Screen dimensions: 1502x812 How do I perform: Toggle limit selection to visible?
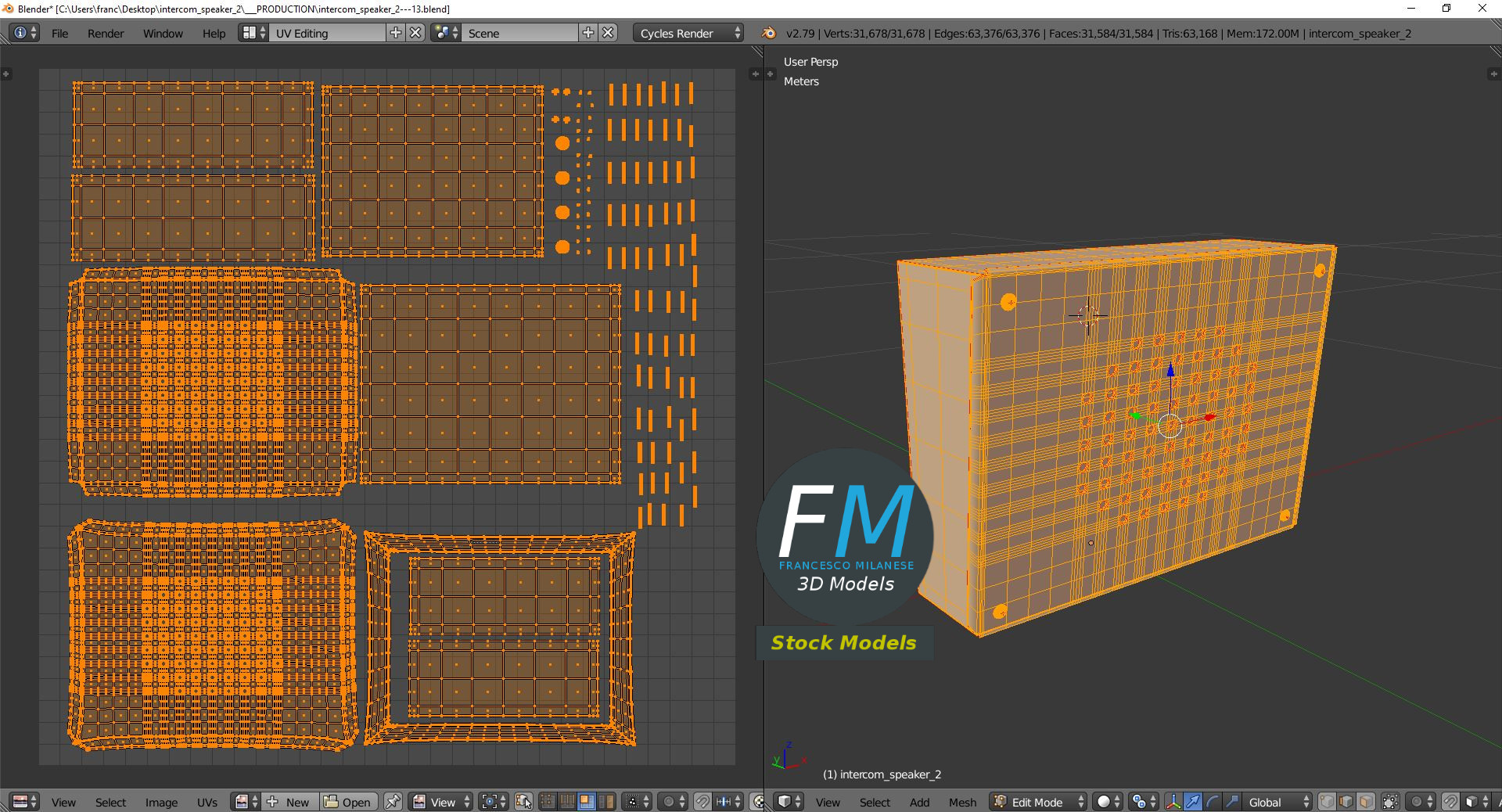pyautogui.click(x=1390, y=802)
